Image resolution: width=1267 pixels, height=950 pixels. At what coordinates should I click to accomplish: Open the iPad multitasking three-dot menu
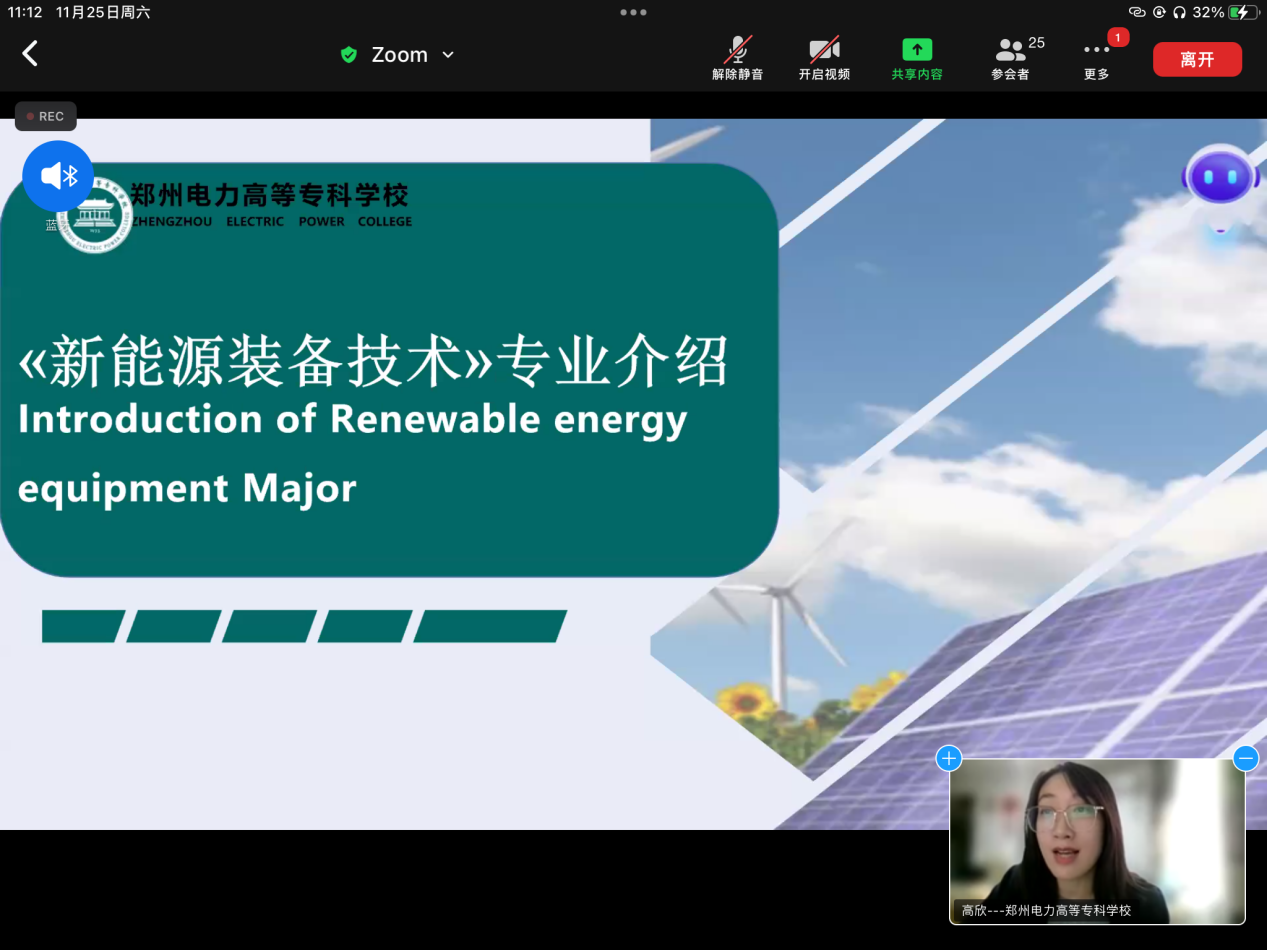pyautogui.click(x=633, y=12)
